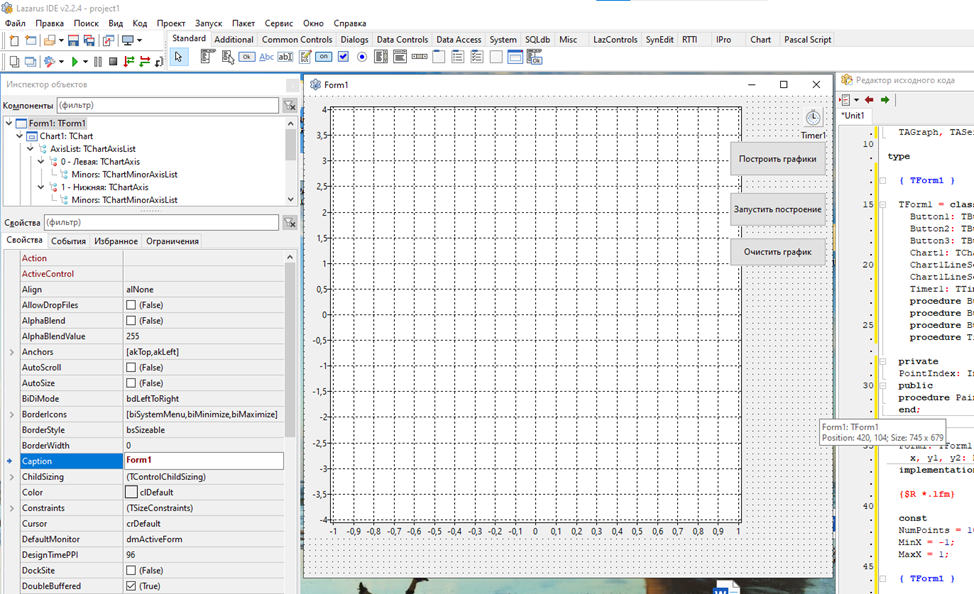The image size is (974, 594).
Task: Open the Проект menu
Action: click(171, 22)
